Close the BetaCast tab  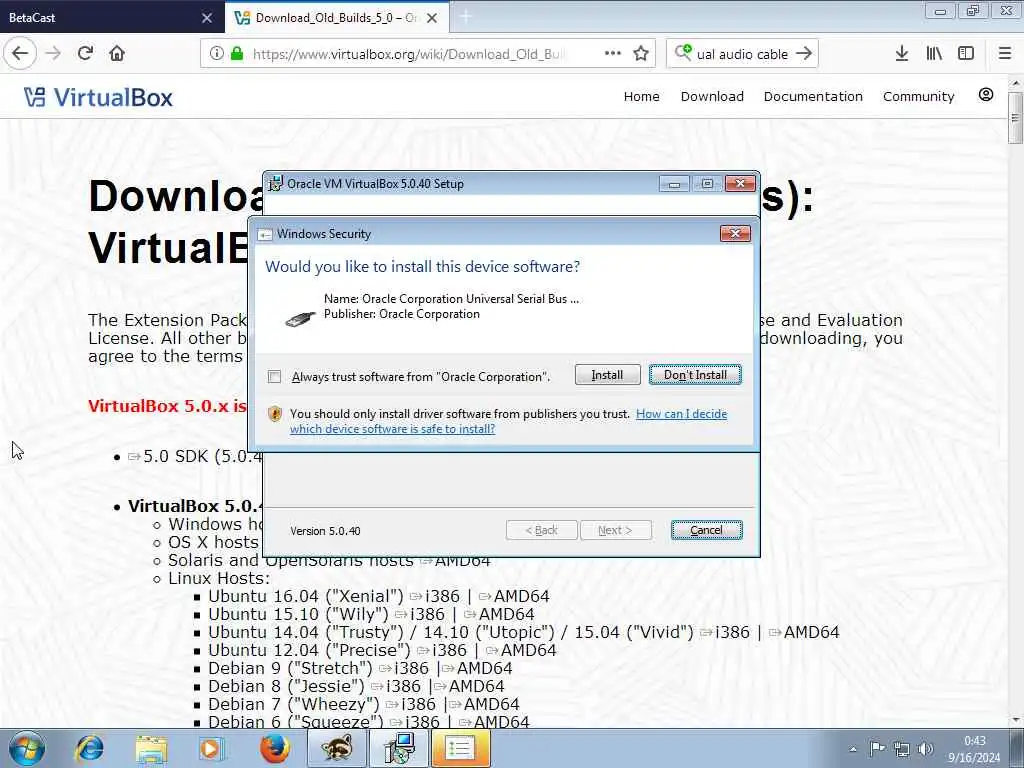coord(206,18)
